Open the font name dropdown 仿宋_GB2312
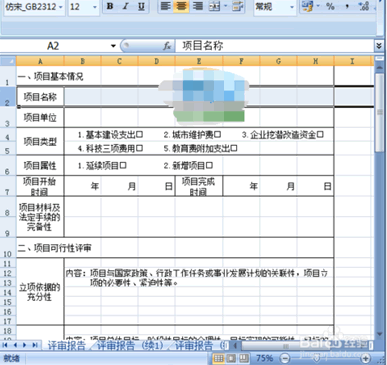Viewport: 387px width, 365px height. coord(61,7)
